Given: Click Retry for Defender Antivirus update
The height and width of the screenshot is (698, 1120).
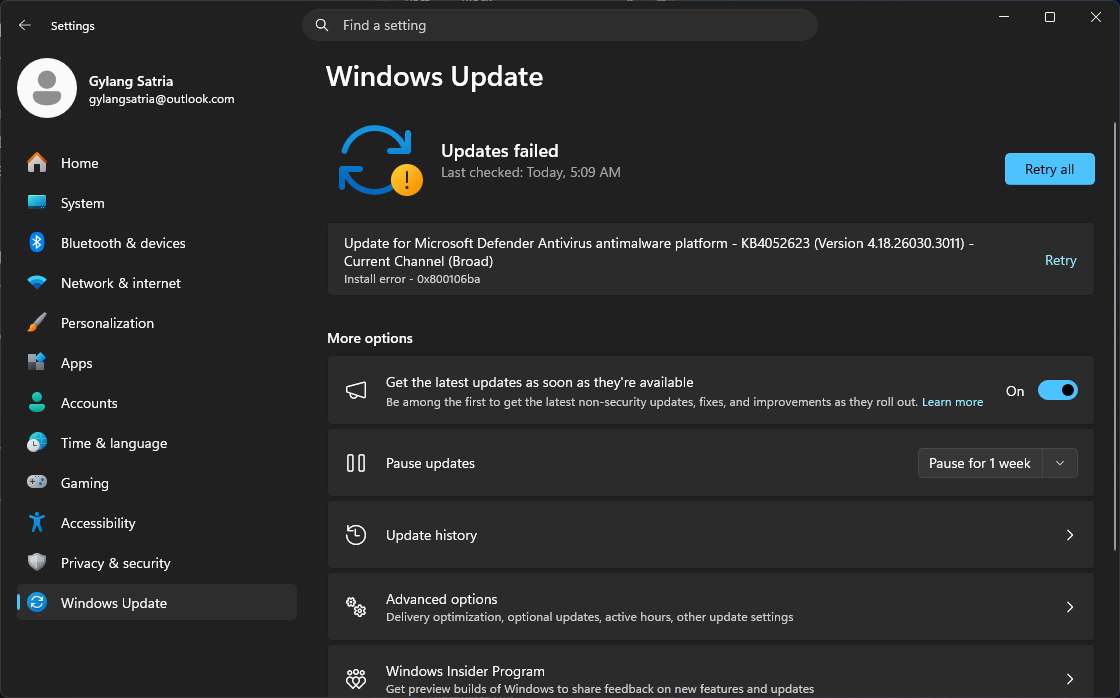Looking at the screenshot, I should (1060, 260).
